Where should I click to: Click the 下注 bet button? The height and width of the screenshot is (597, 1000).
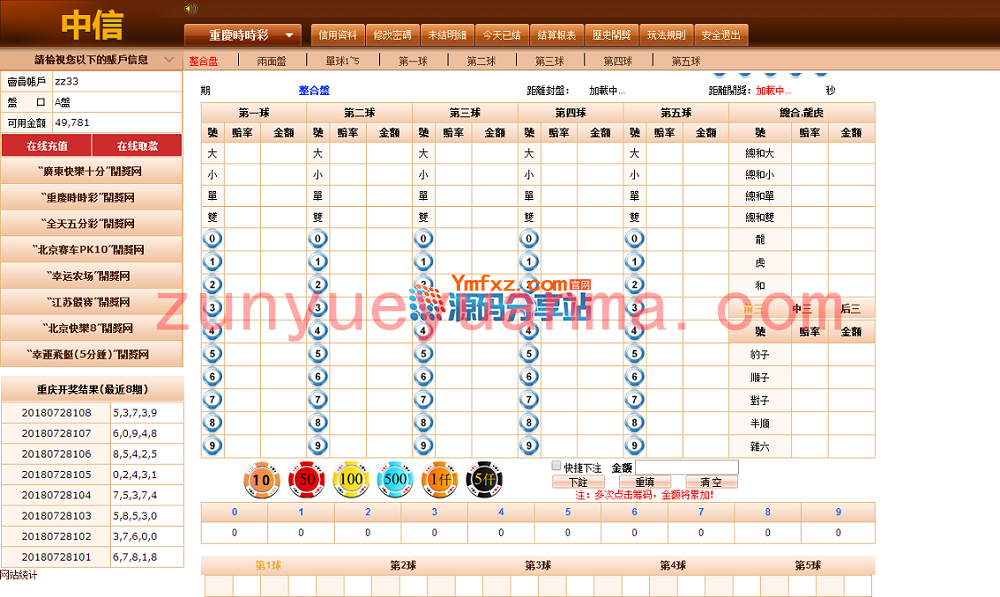pos(578,482)
